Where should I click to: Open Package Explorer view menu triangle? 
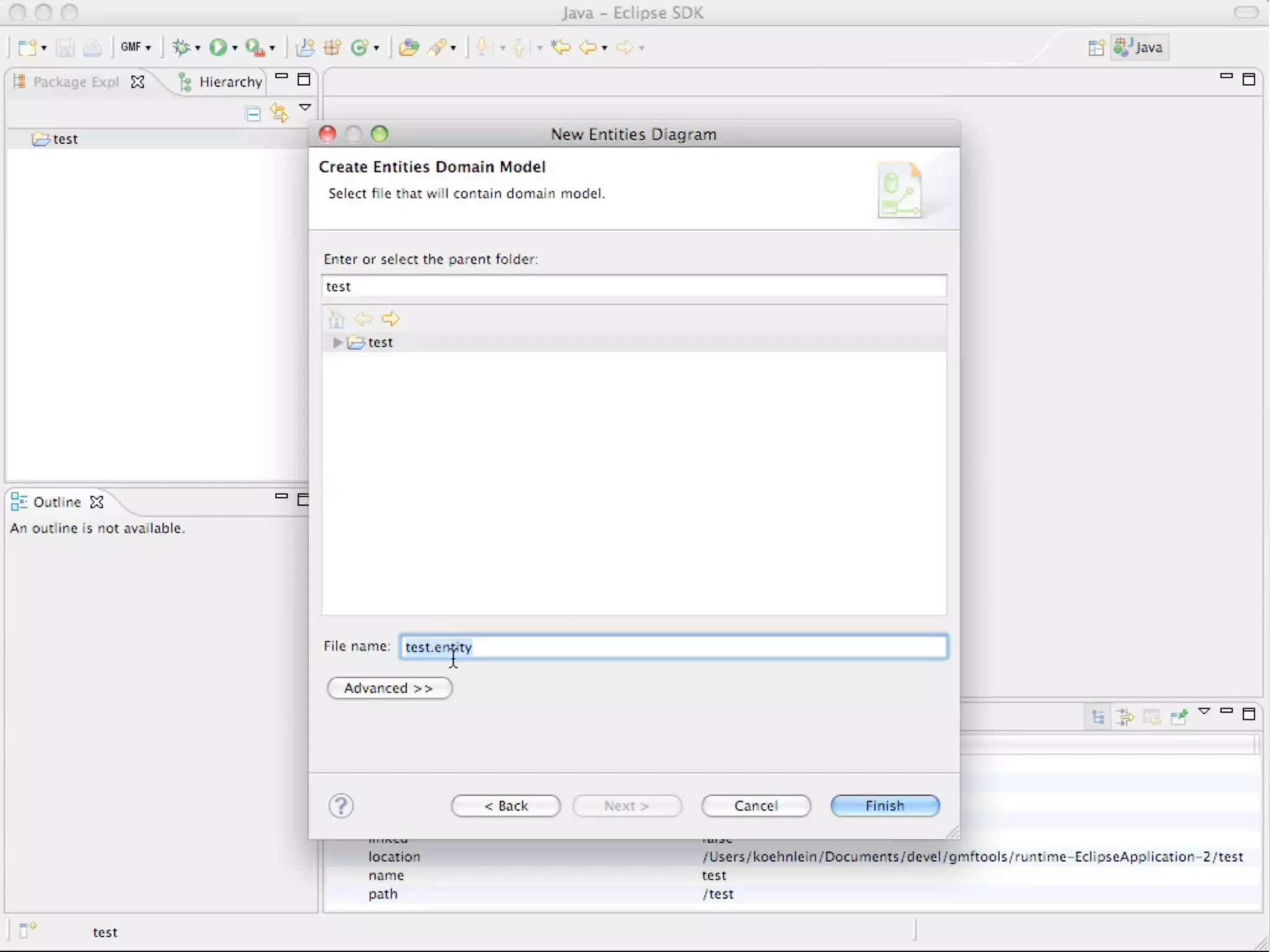pyautogui.click(x=305, y=108)
